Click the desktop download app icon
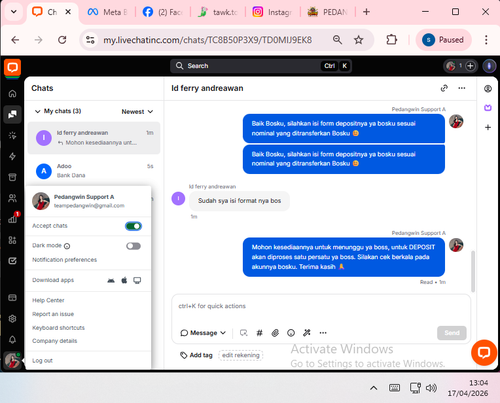Viewport: 500px width, 403px height. click(x=137, y=280)
